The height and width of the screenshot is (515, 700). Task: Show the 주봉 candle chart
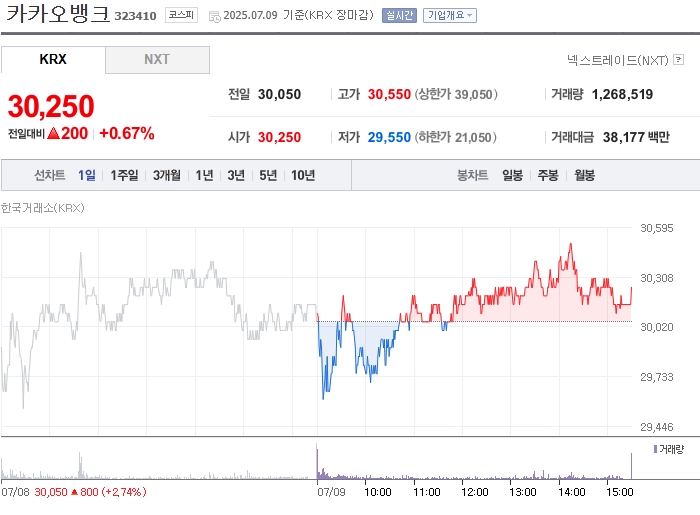548,175
